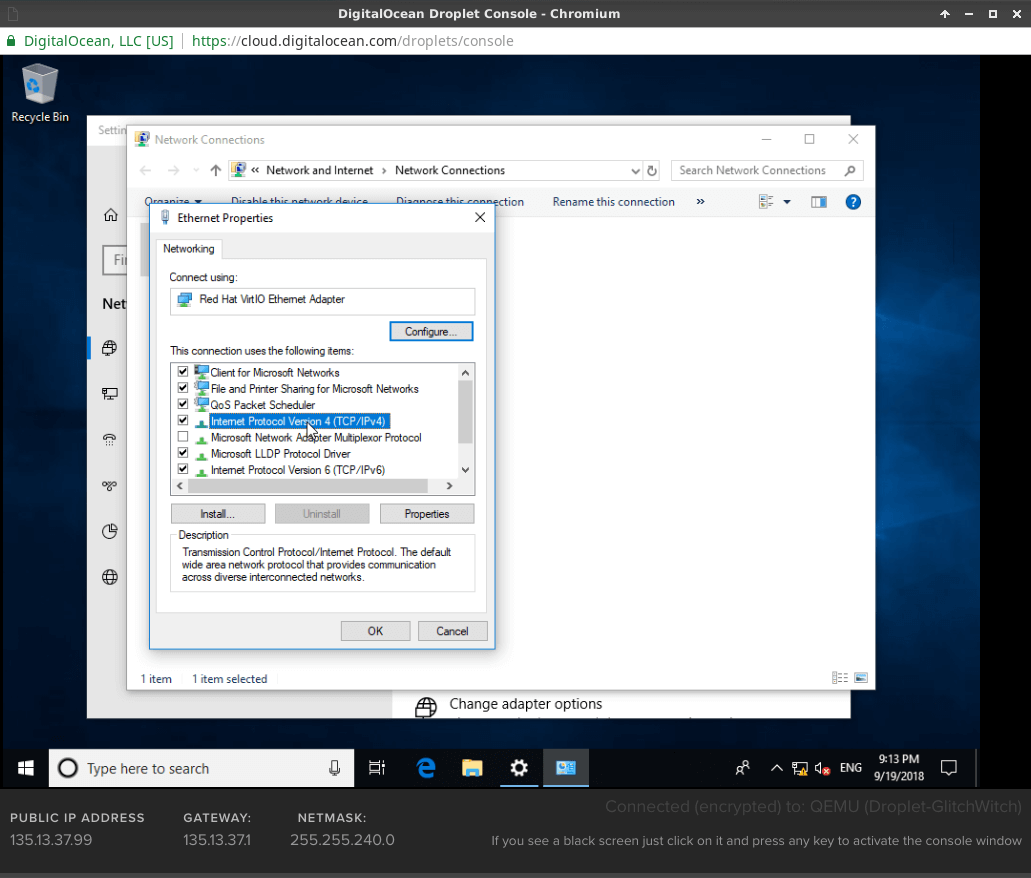Click the Properties button
1031x878 pixels.
(427, 514)
